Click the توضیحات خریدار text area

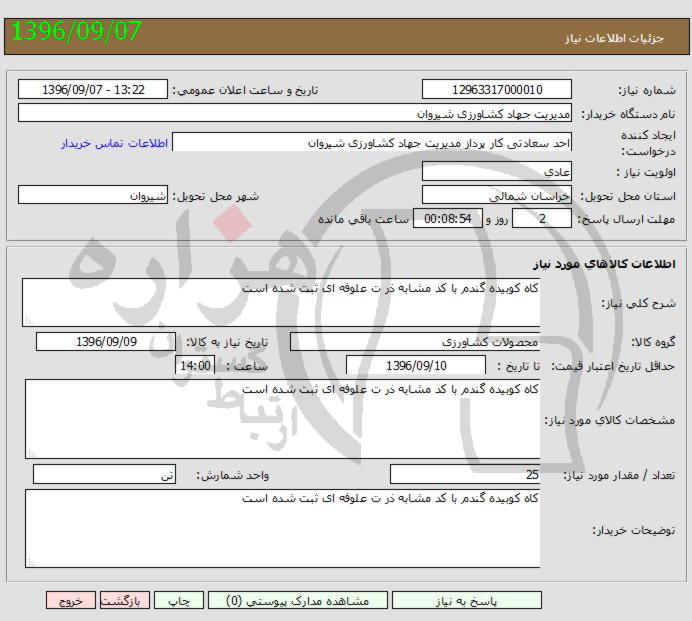click(283, 528)
